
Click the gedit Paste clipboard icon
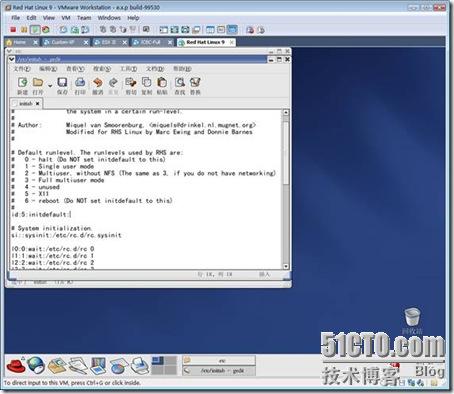(x=162, y=82)
